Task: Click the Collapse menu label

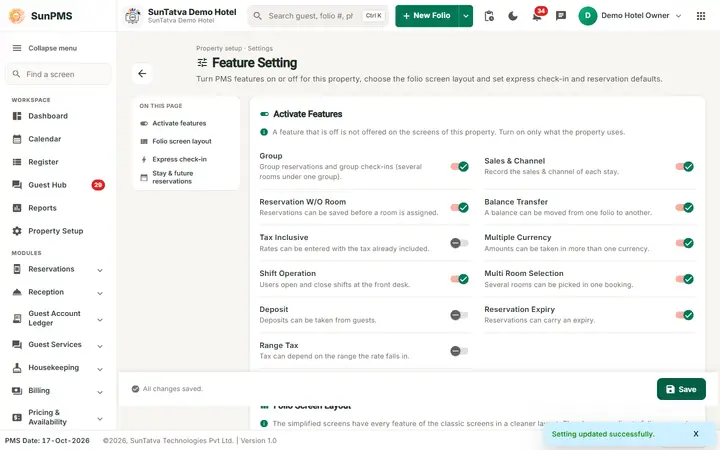Action: (53, 48)
